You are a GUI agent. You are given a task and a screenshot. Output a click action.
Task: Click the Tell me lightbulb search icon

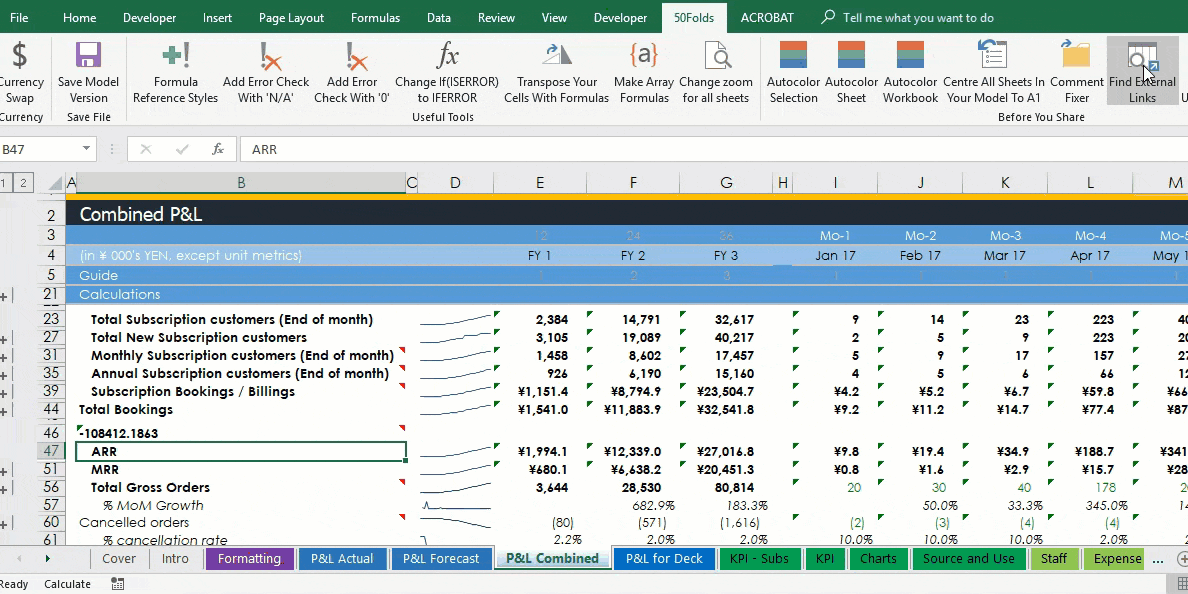(828, 17)
